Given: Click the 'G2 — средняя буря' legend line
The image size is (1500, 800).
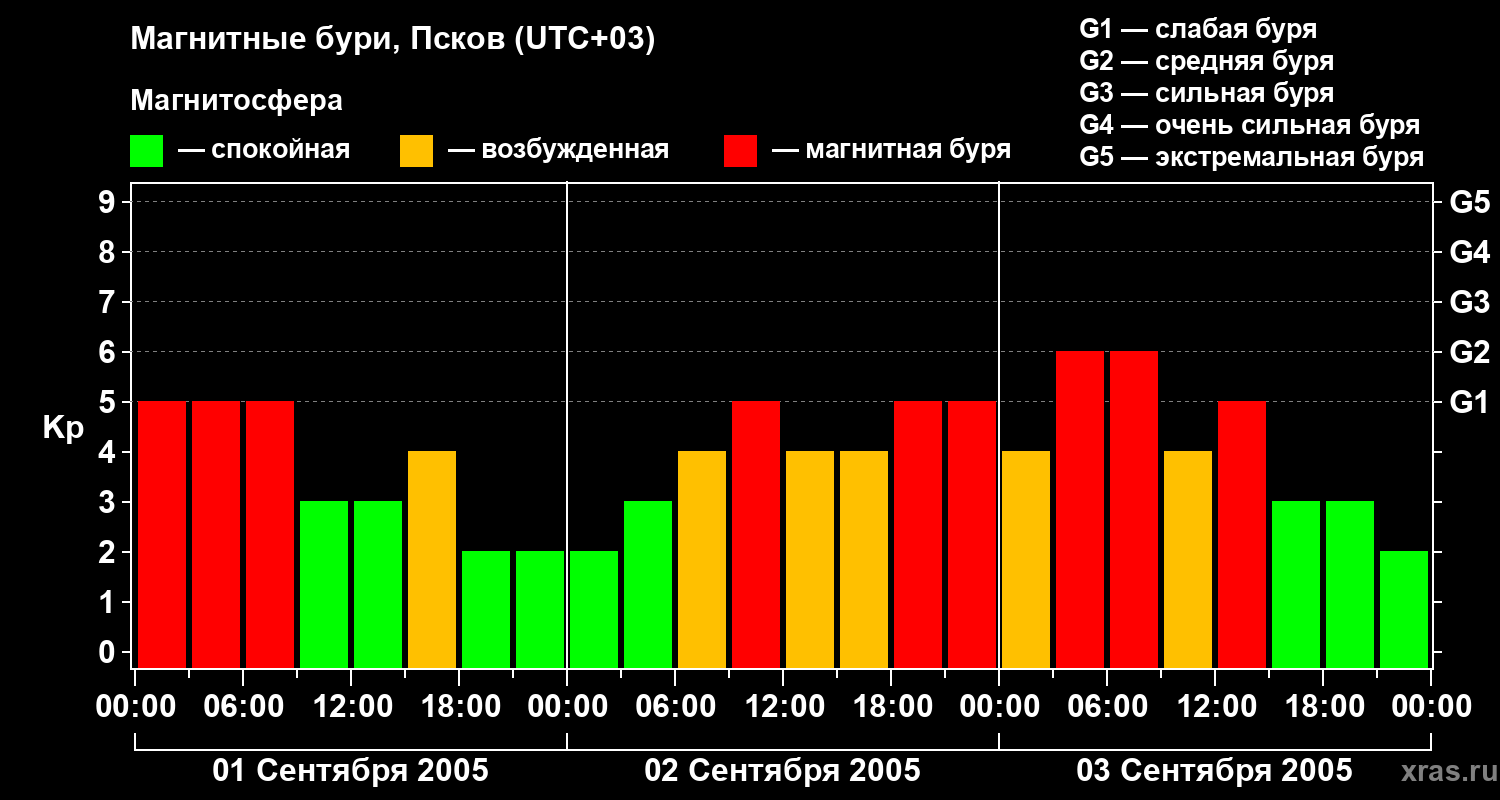Looking at the screenshot, I should click(1206, 61).
